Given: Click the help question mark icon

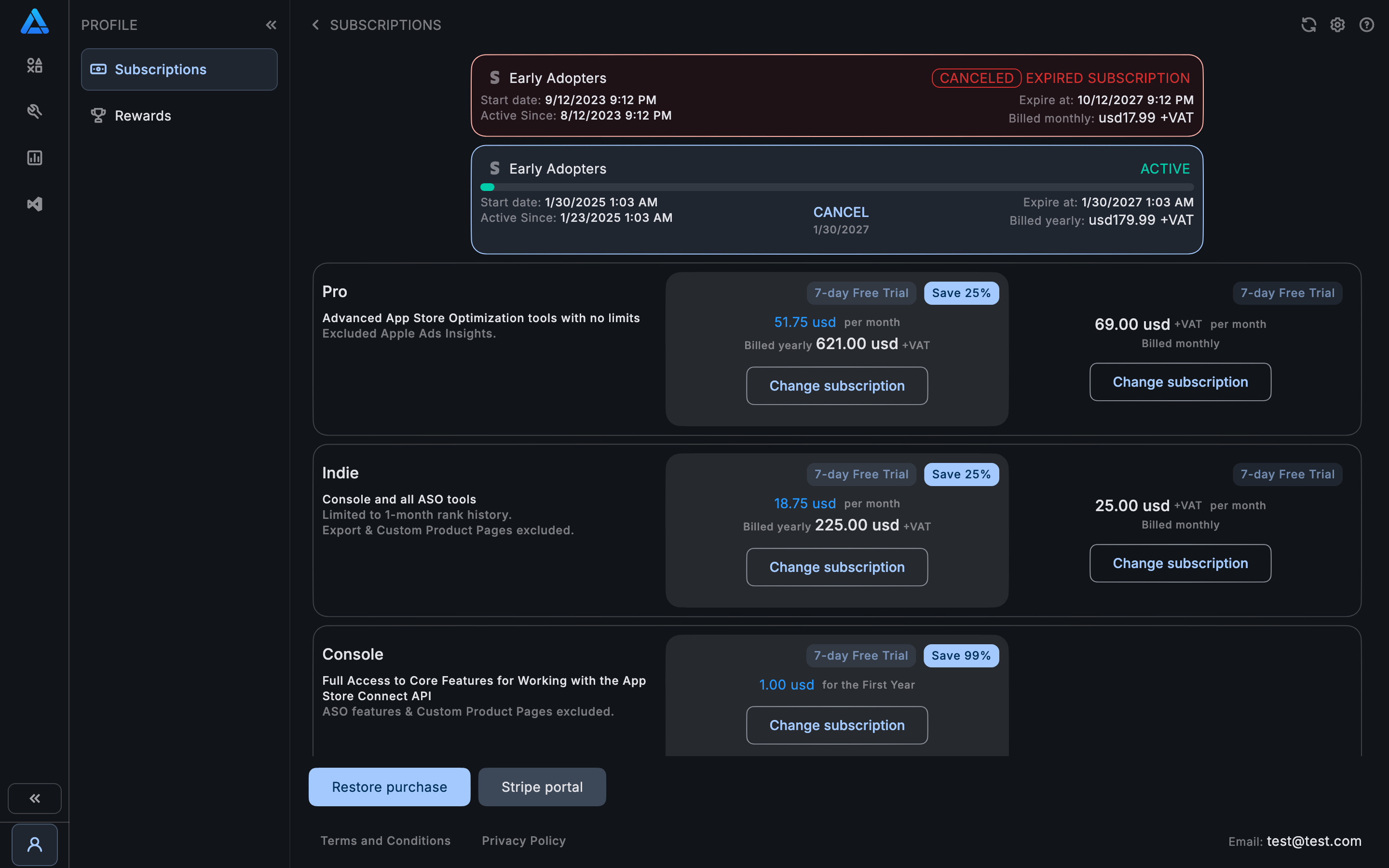Looking at the screenshot, I should 1367,25.
